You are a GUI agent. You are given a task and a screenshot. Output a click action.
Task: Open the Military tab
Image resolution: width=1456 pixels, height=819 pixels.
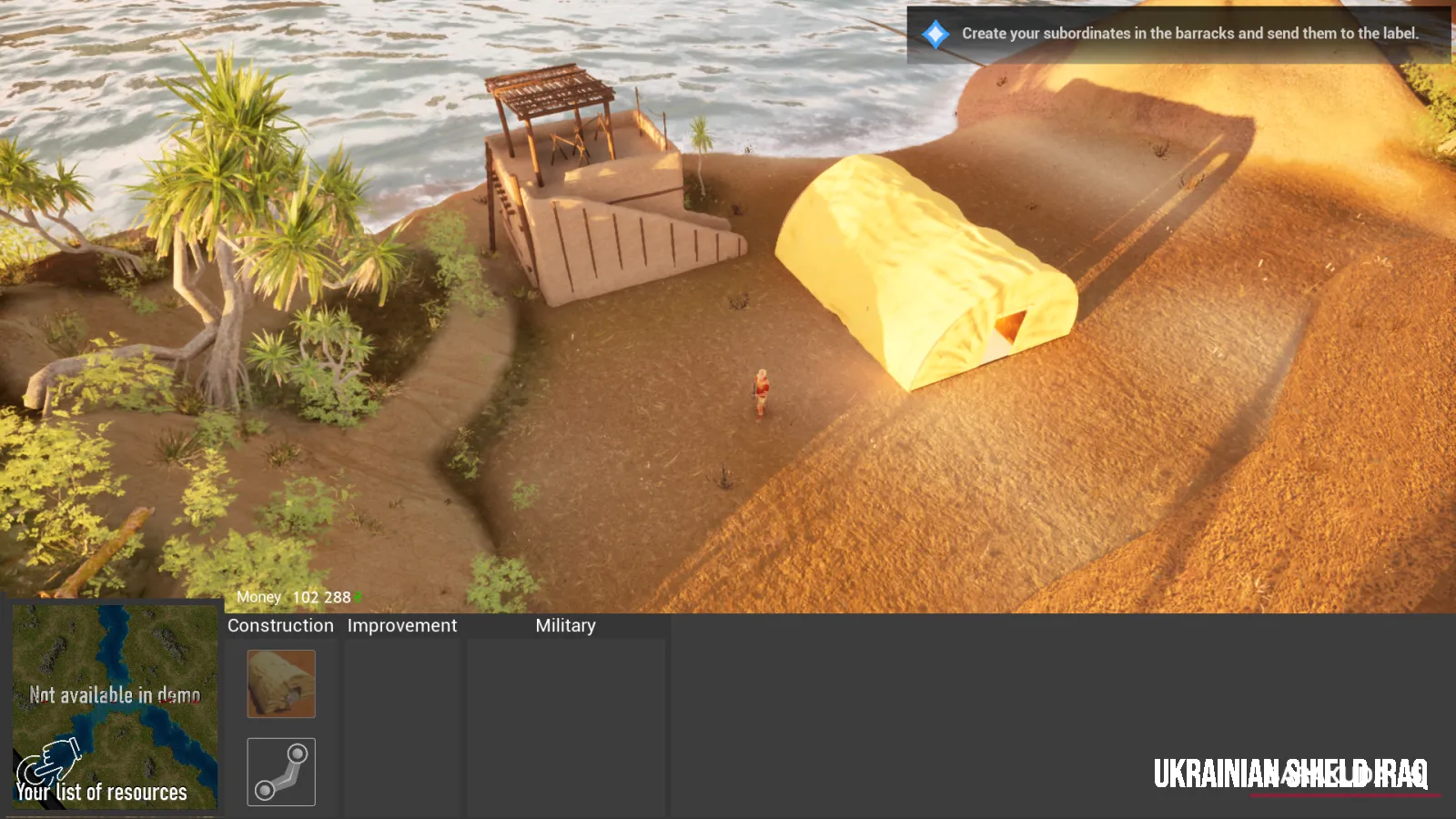point(565,625)
